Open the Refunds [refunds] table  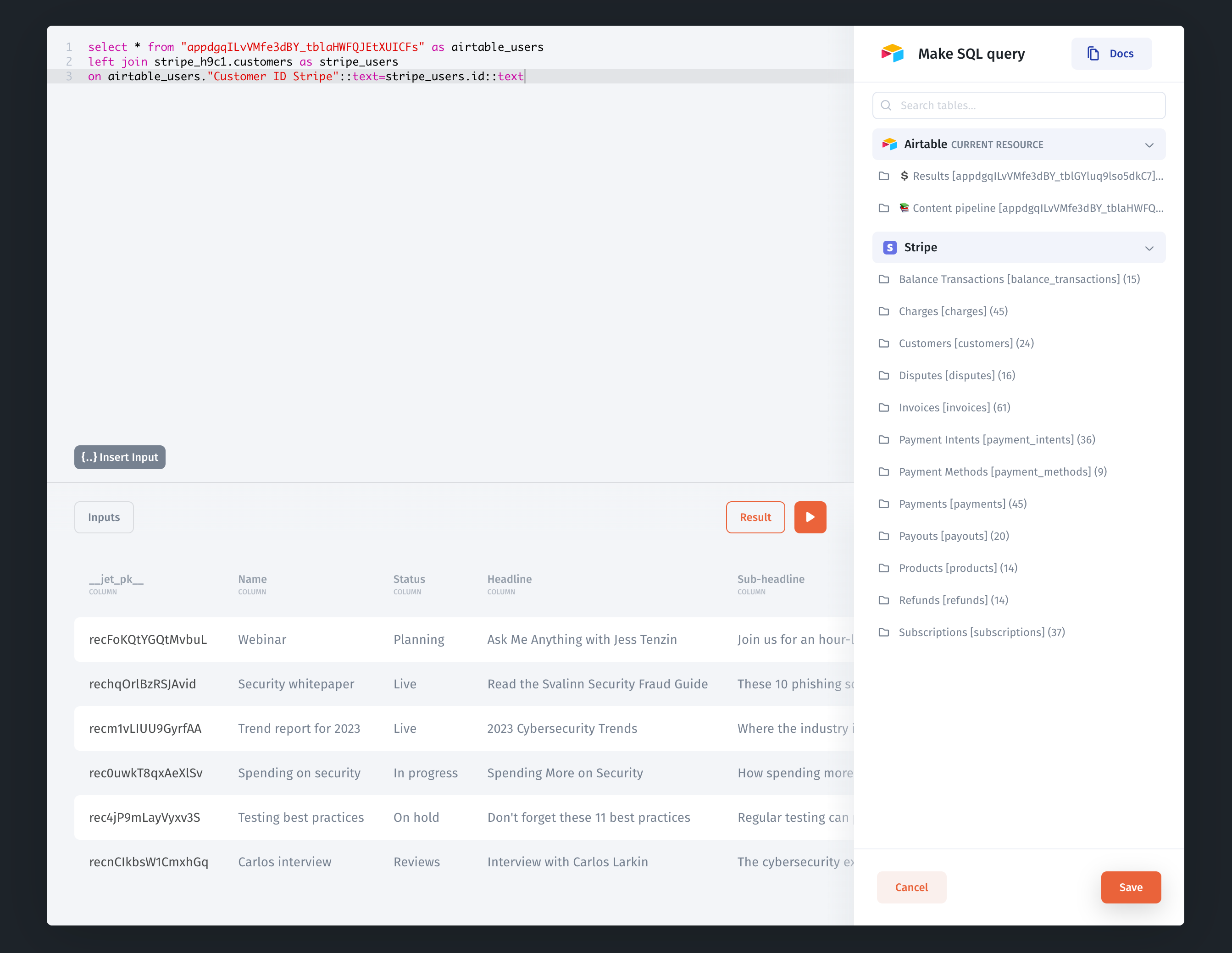click(1019, 601)
